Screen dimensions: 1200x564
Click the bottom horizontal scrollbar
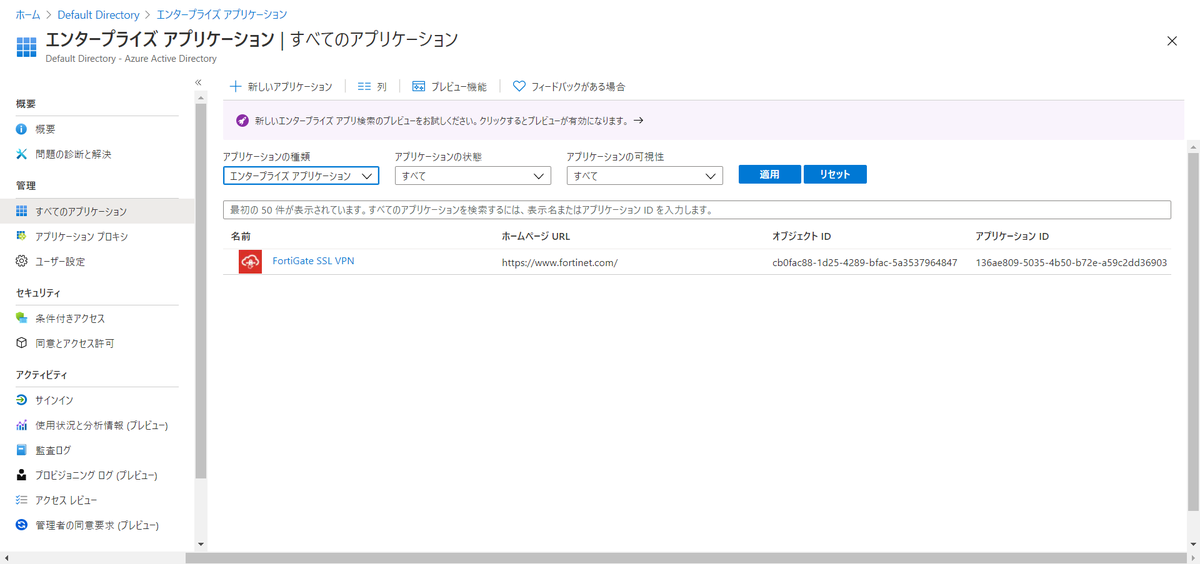pos(687,557)
